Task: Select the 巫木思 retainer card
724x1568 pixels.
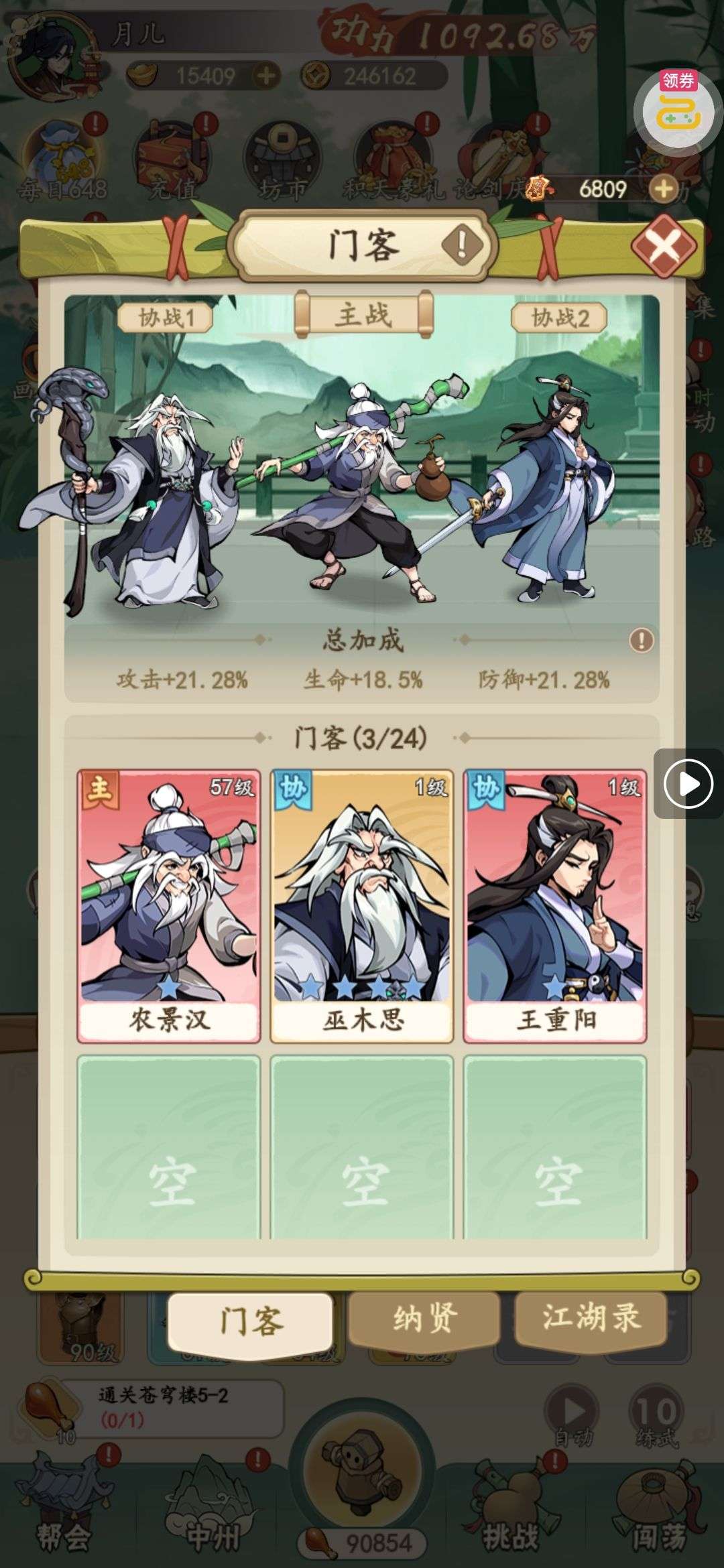Action: (362, 906)
